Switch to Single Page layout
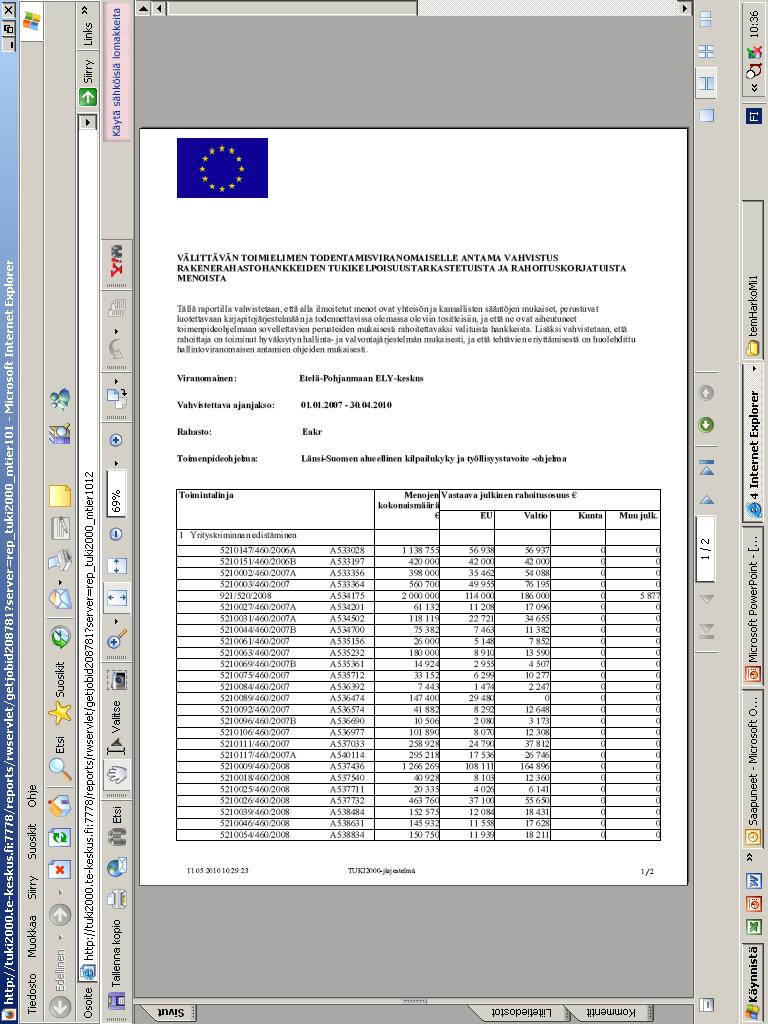The image size is (768, 1024). 707,115
